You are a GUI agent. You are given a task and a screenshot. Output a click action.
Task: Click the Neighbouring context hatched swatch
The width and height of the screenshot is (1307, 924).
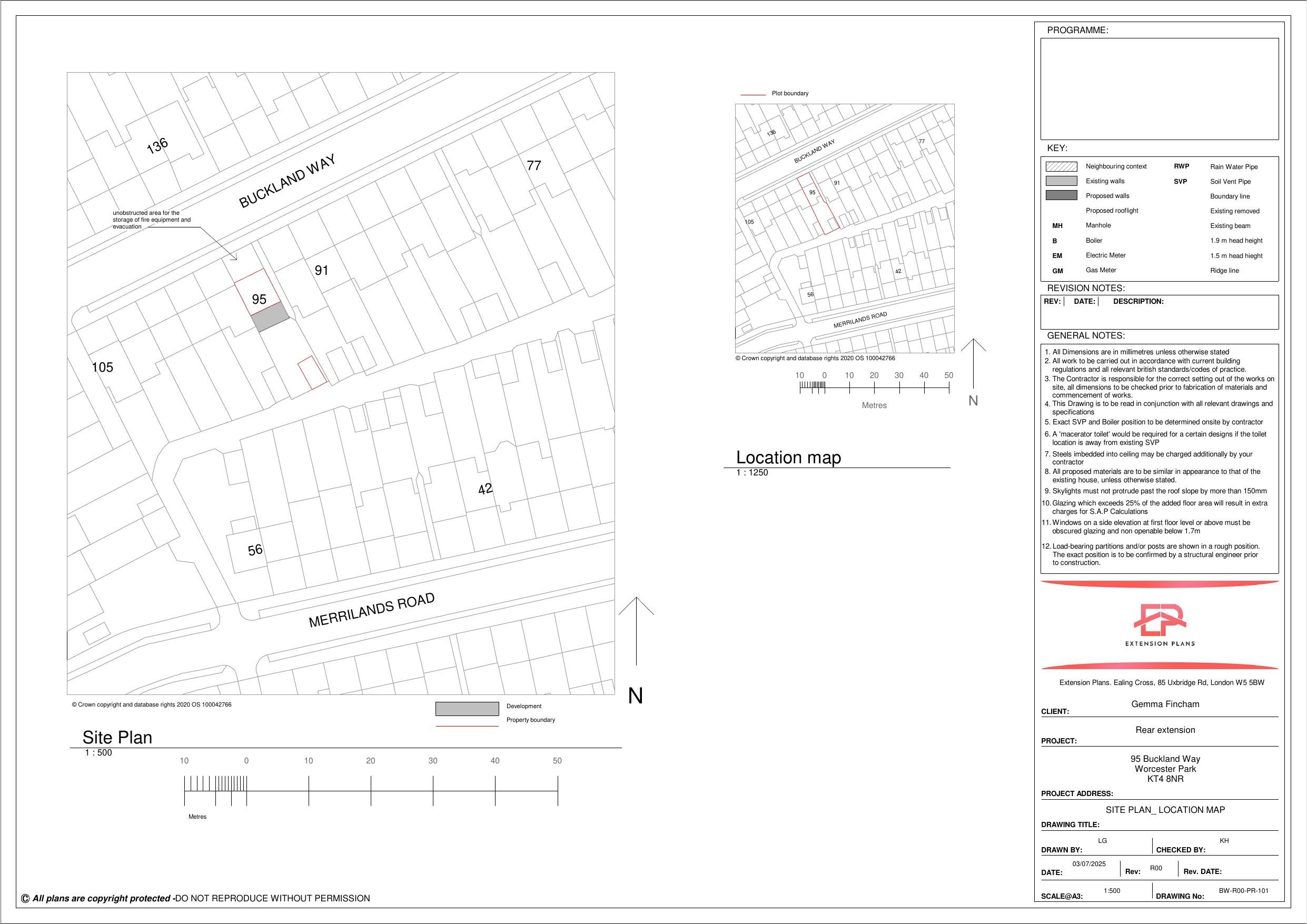(1061, 167)
